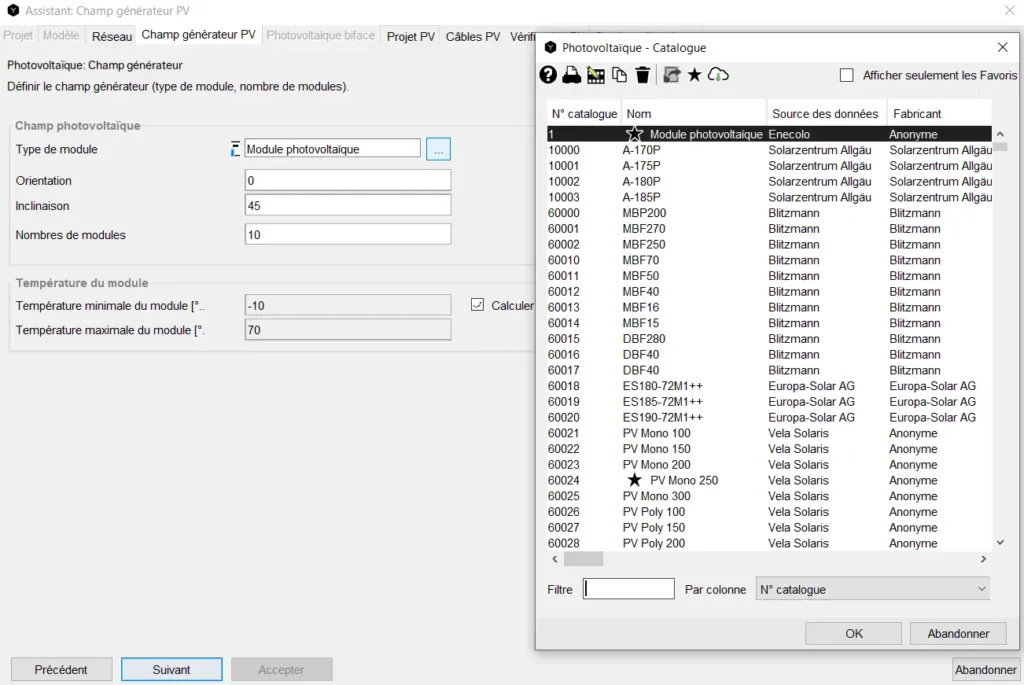Viewport: 1024px width, 685px height.
Task: Toggle the 'Calculer' temperature checkbox
Action: (477, 305)
